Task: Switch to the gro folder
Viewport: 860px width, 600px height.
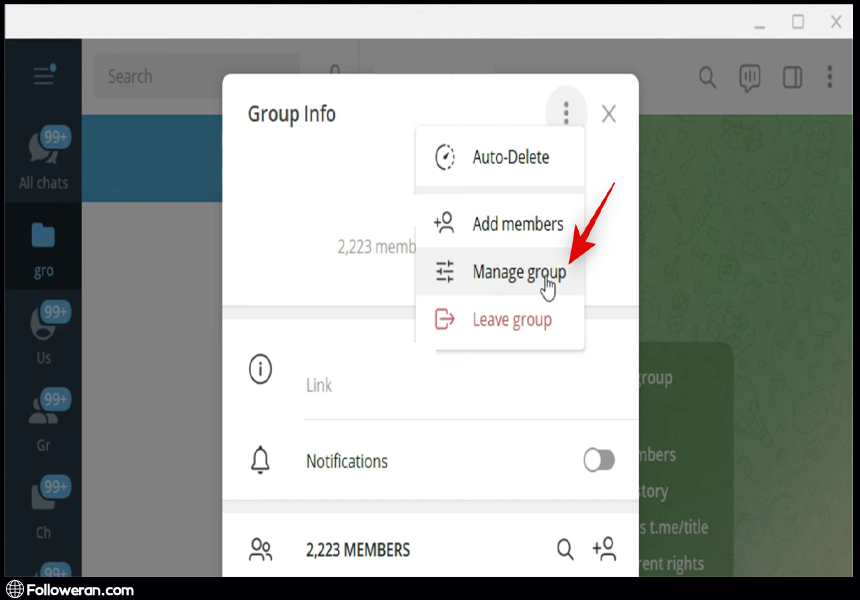Action: pos(43,248)
